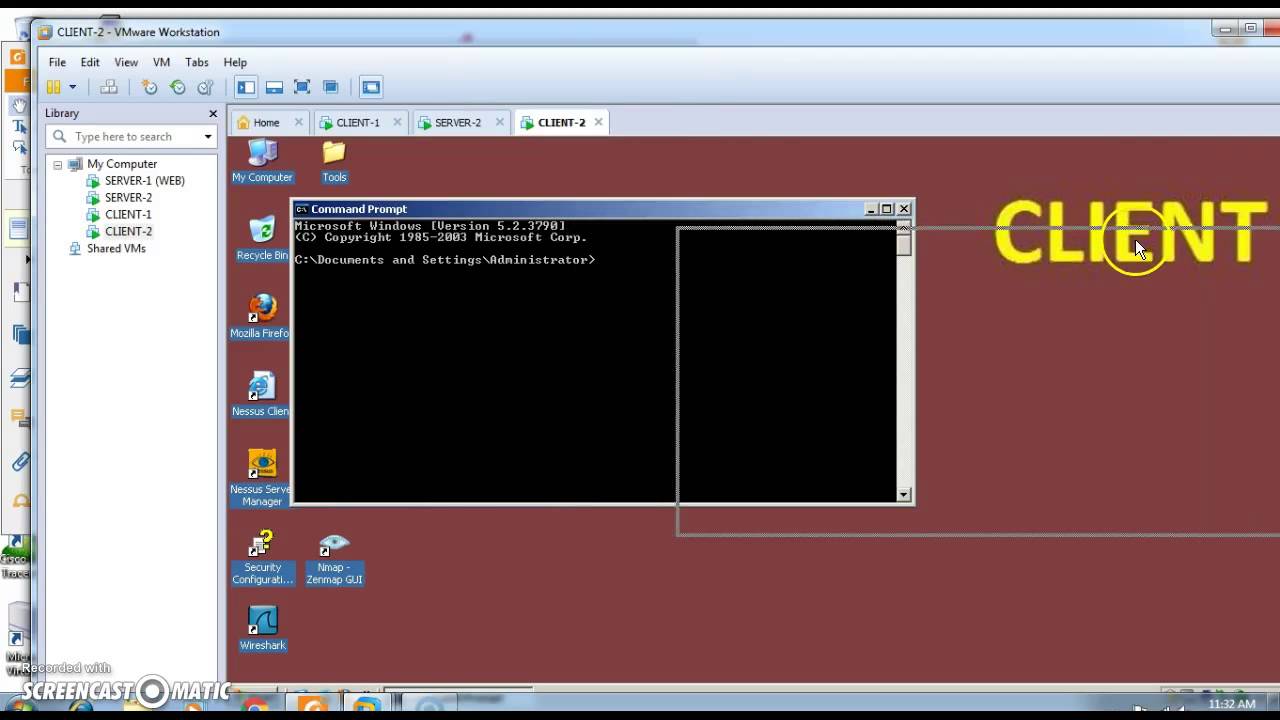
Task: Click the 11:32 AM taskbar clock
Action: click(x=1231, y=705)
